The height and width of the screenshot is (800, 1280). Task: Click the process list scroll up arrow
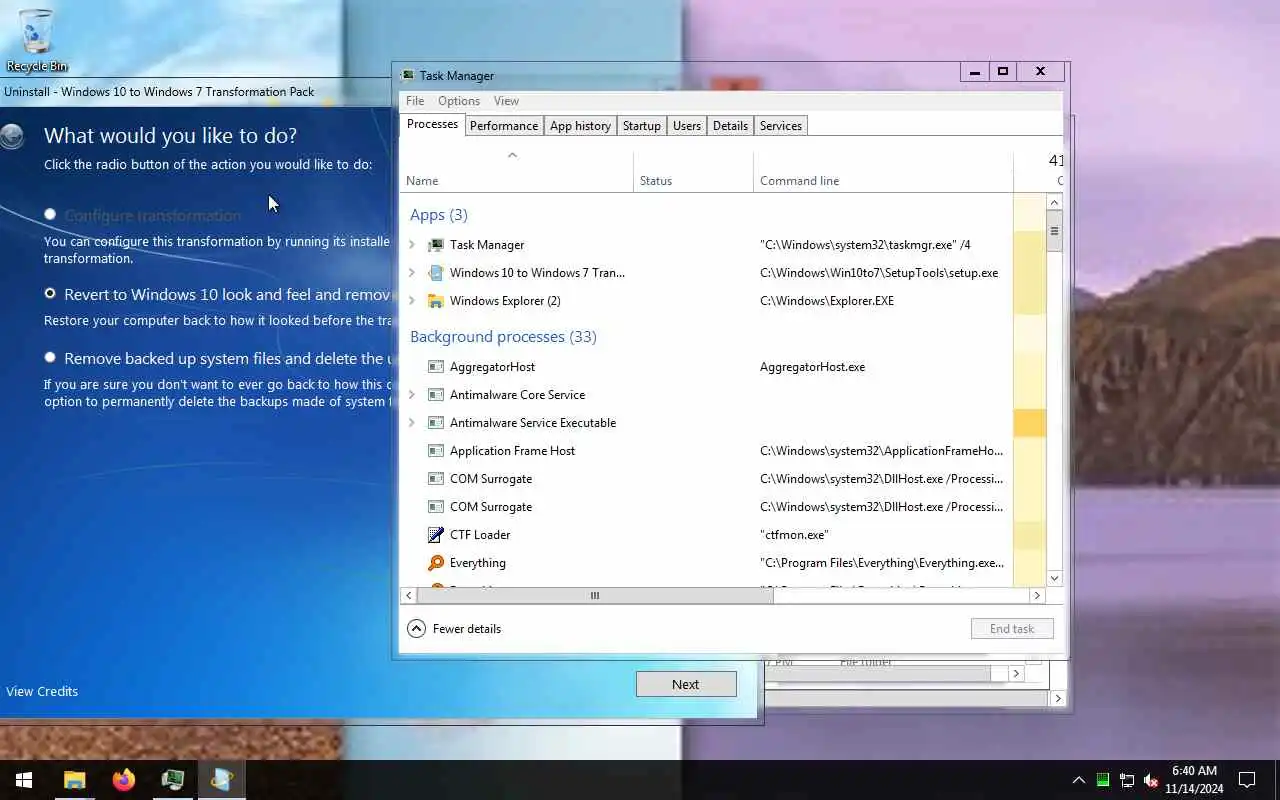coord(1054,203)
